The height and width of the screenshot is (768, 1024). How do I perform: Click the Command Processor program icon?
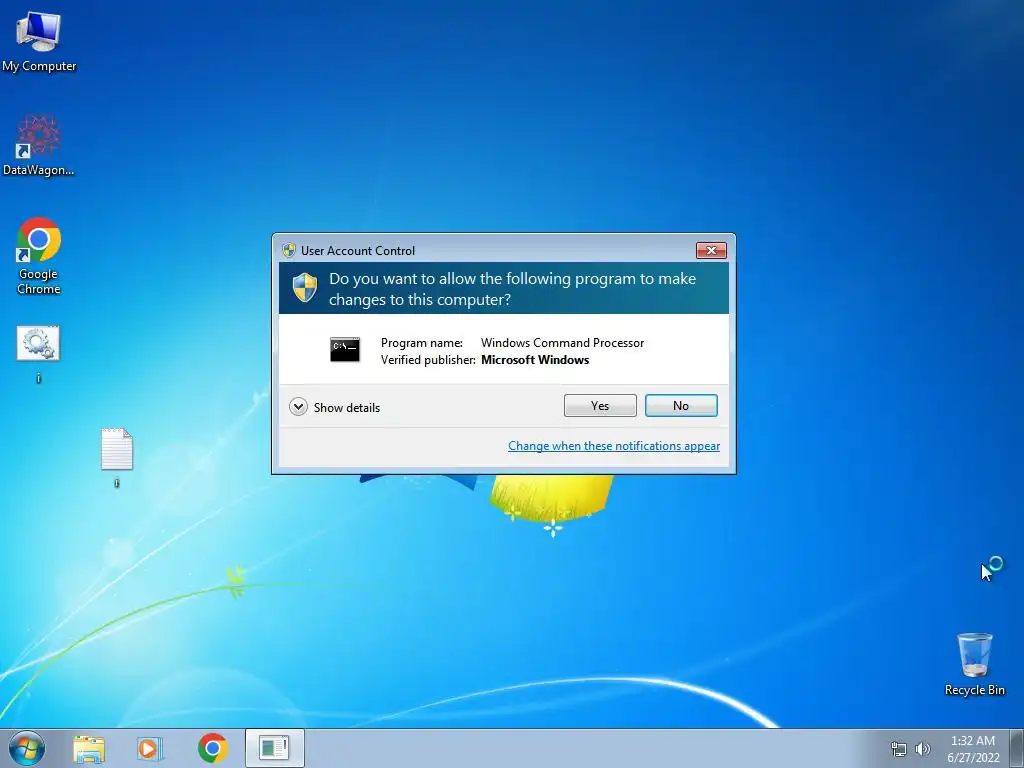click(x=345, y=350)
